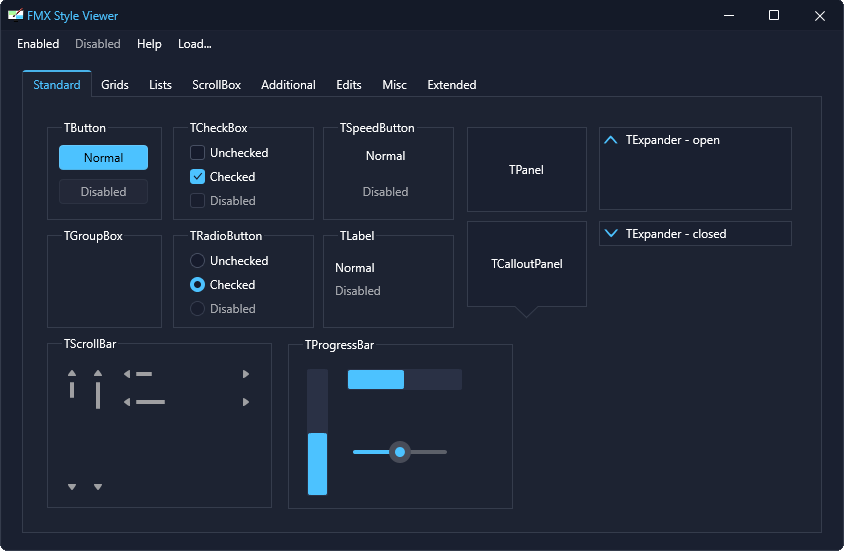Click left arrow of upper horizontal scrollbar
844x551 pixels.
coord(127,374)
